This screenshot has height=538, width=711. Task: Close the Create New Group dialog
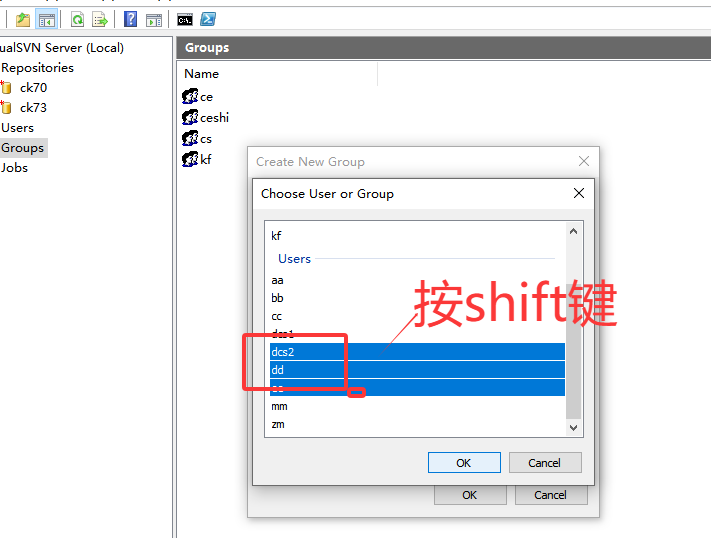point(584,161)
